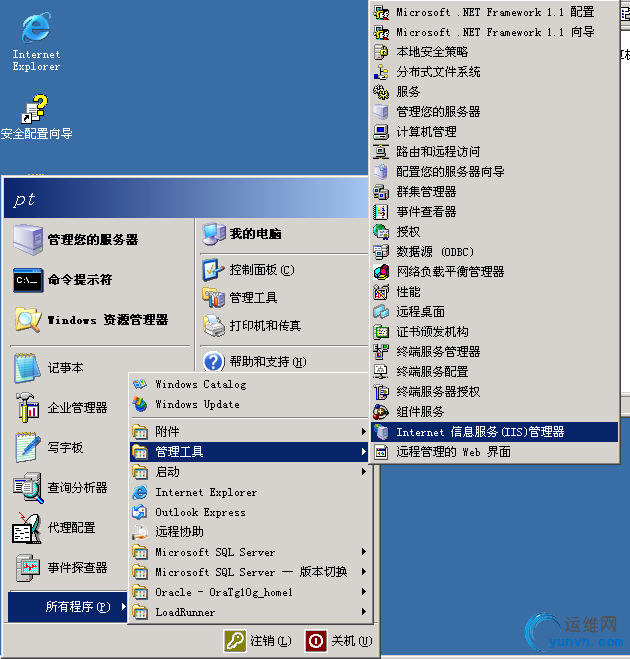Click the 注销 log off button
Screen dimensions: 630x659
[257, 641]
